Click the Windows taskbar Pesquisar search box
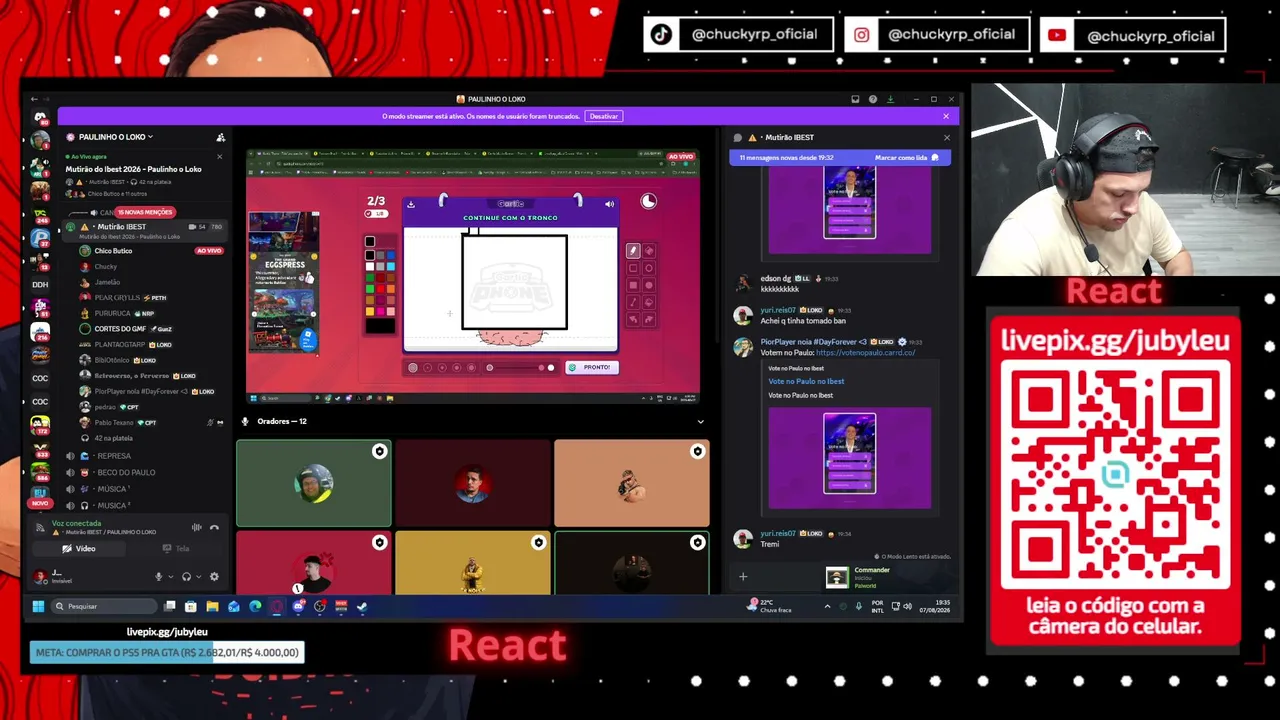Image resolution: width=1280 pixels, height=720 pixels. pyautogui.click(x=104, y=606)
